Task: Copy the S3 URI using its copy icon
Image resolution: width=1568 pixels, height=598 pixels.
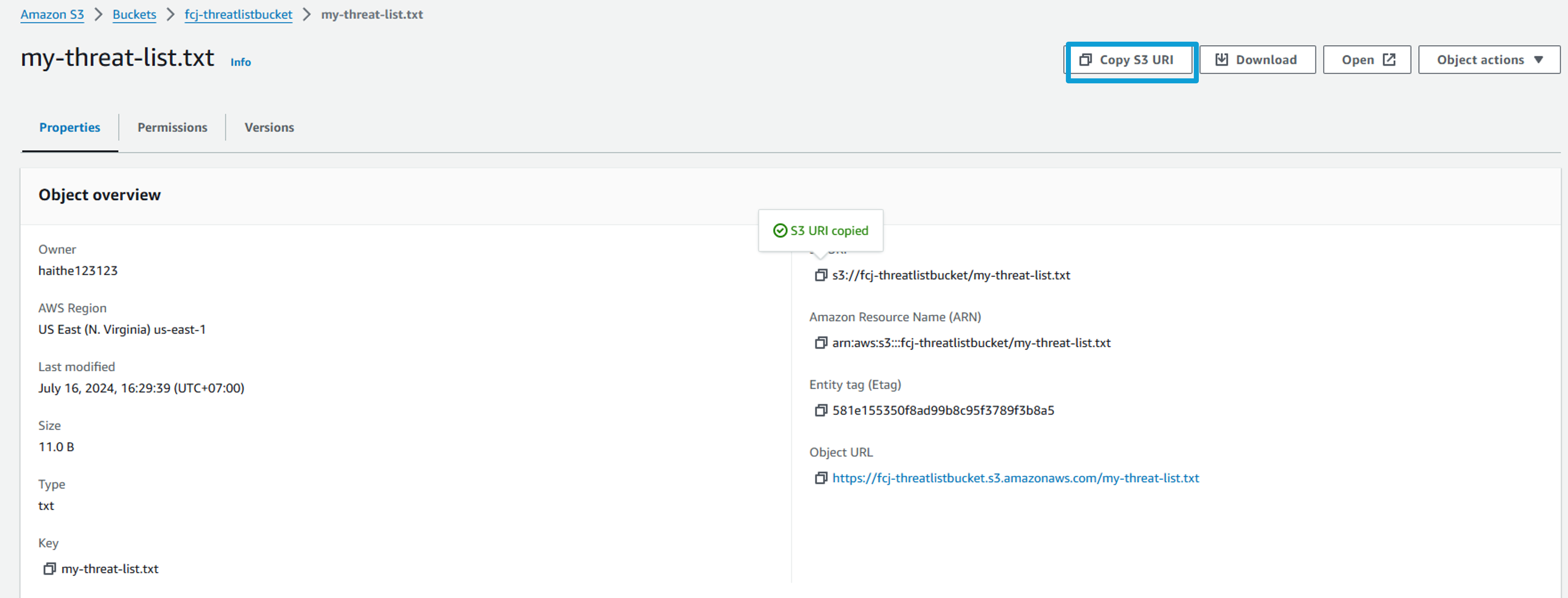Action: tap(820, 276)
